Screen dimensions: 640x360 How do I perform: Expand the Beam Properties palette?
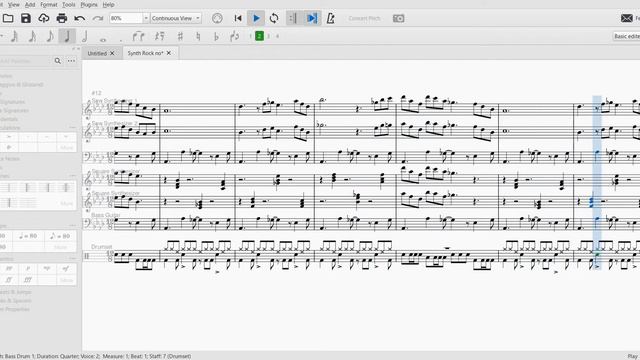(x=14, y=309)
